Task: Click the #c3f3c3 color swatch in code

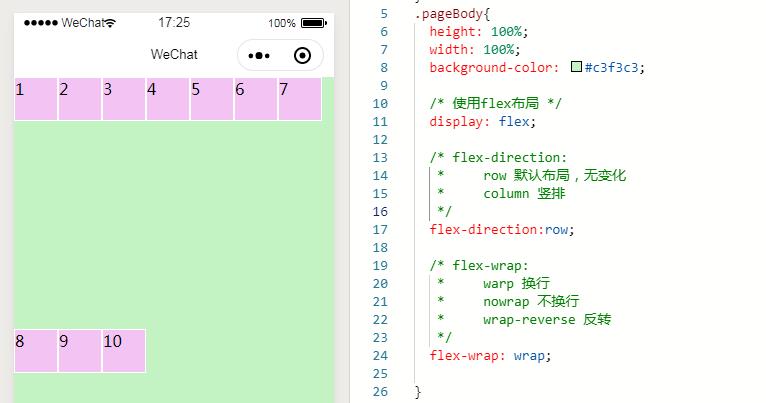Action: [576, 66]
